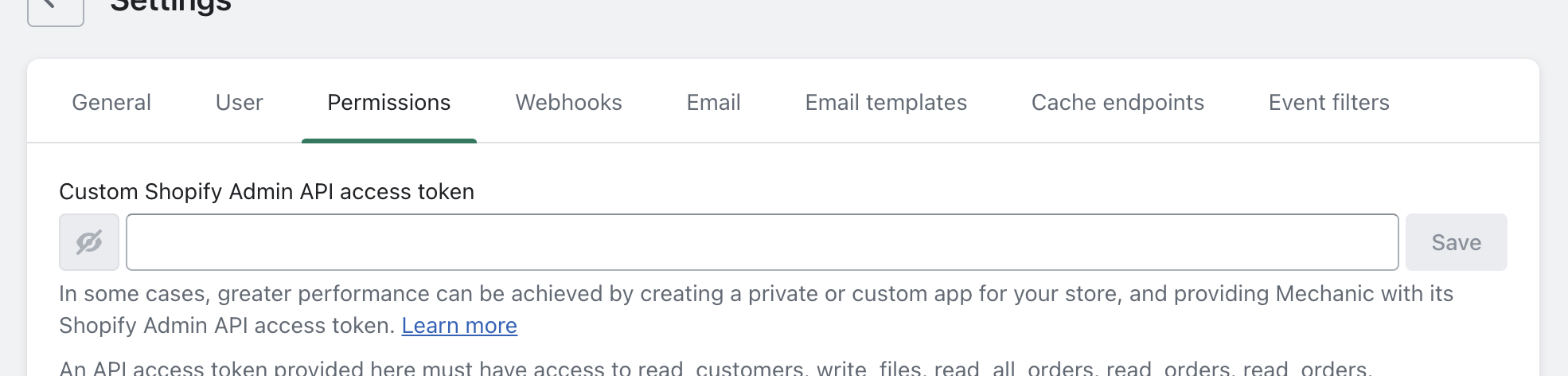Click the Custom Shopify Admin API access token label

267,192
